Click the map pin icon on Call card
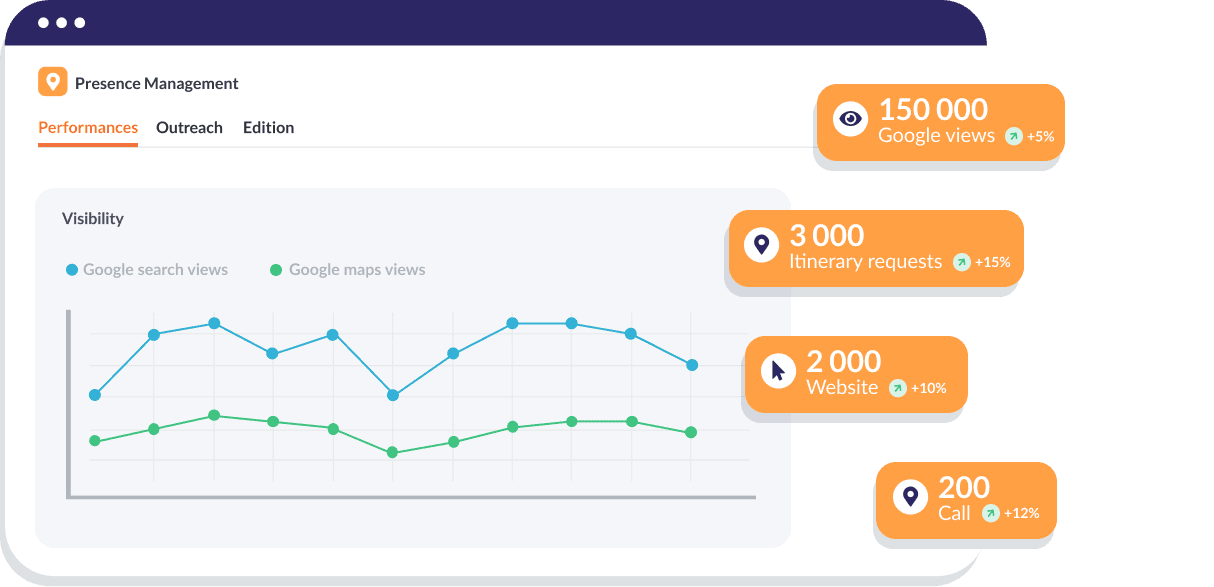1214x587 pixels. (910, 496)
